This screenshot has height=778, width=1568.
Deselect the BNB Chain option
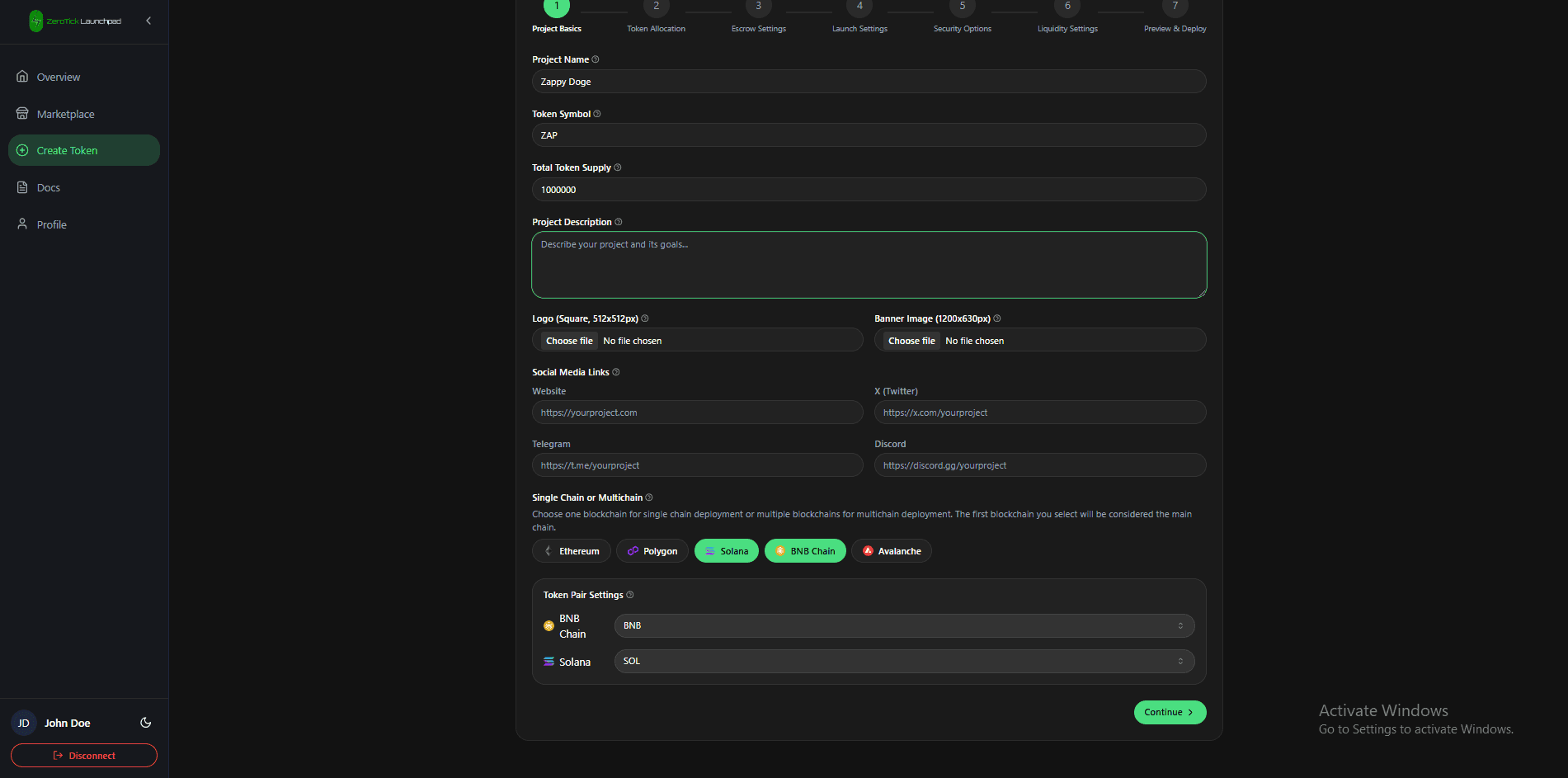(805, 551)
